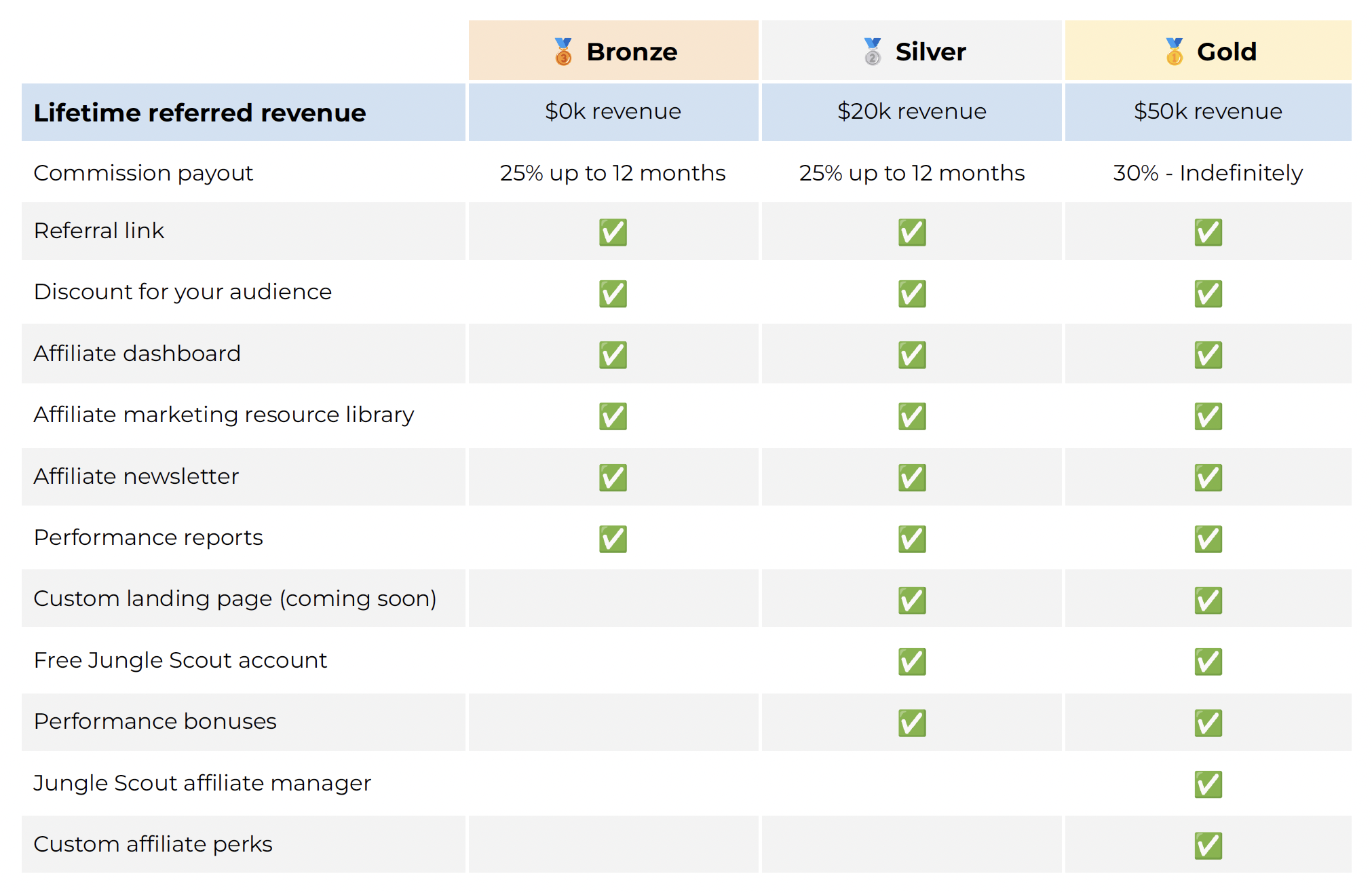The image size is (1372, 893).
Task: Click Silver checkmark for Performance bonuses
Action: [912, 723]
